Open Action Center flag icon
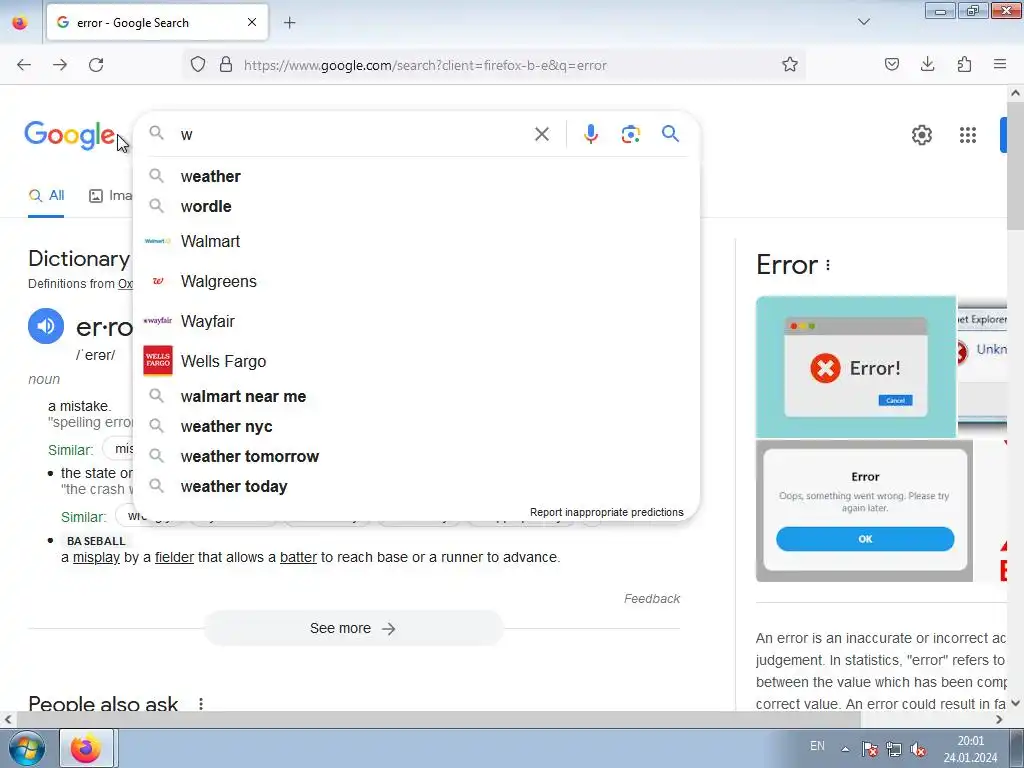Viewport: 1024px width, 768px height. coord(869,749)
